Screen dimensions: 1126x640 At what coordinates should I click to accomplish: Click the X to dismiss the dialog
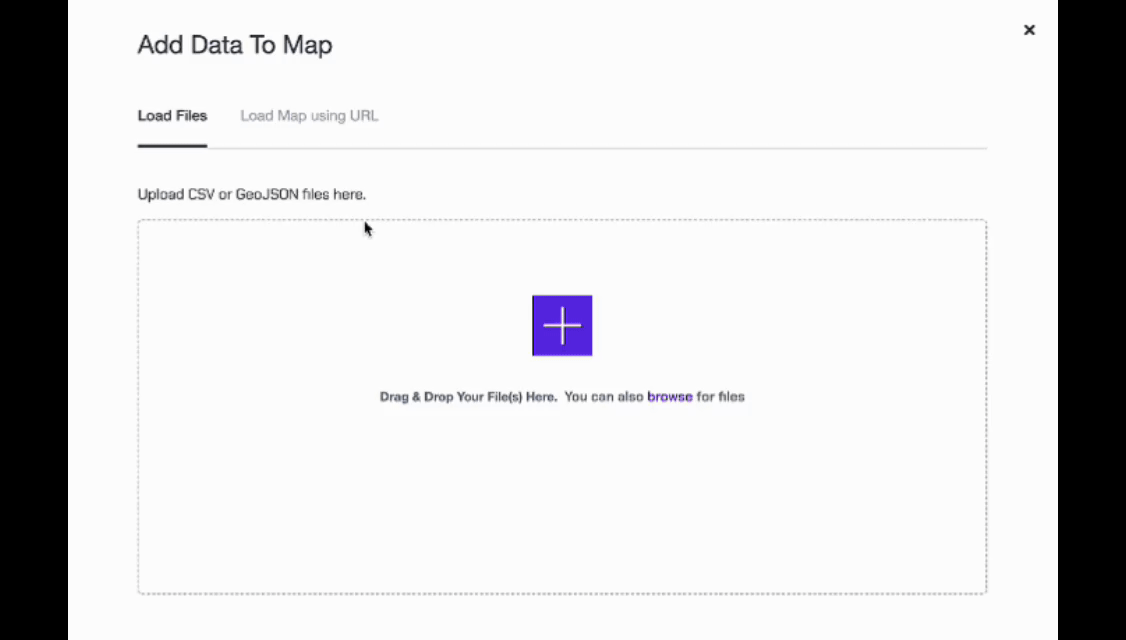(x=1029, y=30)
